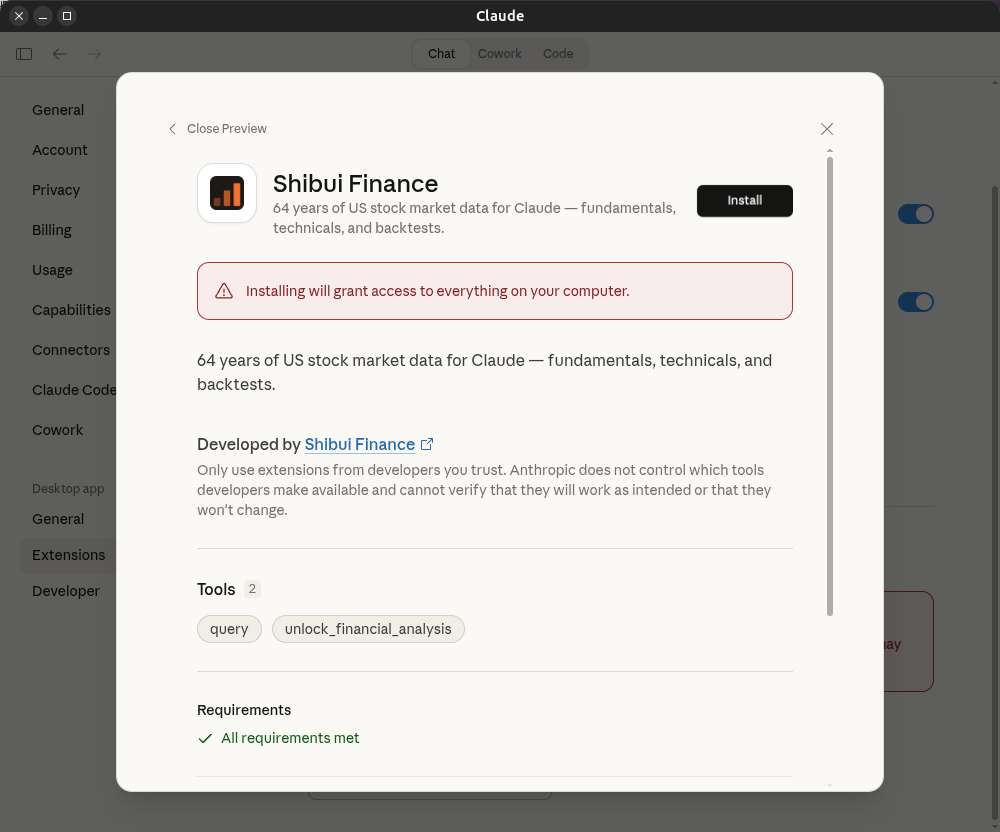
Task: Click the forward navigation arrow
Action: pos(93,54)
